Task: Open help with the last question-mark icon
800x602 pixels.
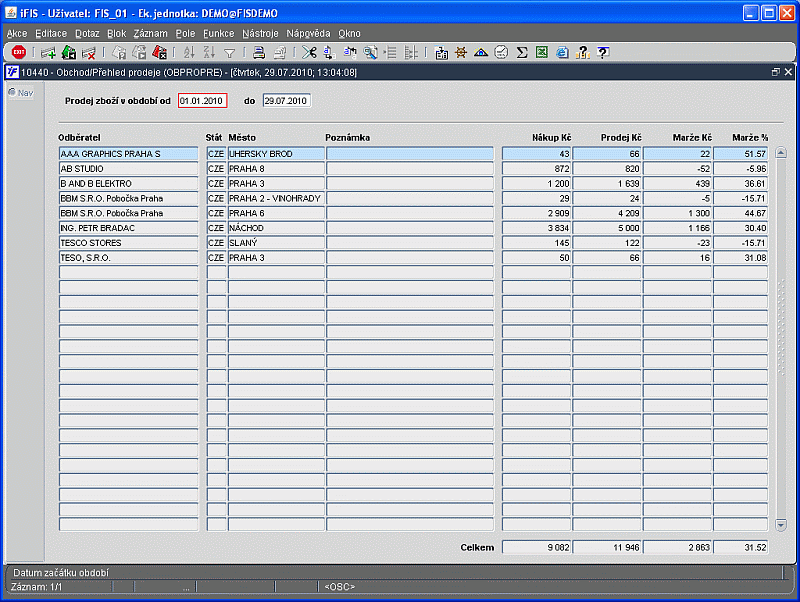Action: (603, 52)
